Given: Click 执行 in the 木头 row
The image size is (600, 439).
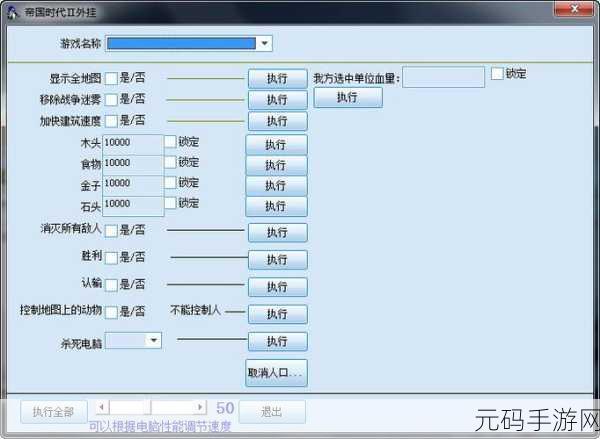Looking at the screenshot, I should point(276,145).
